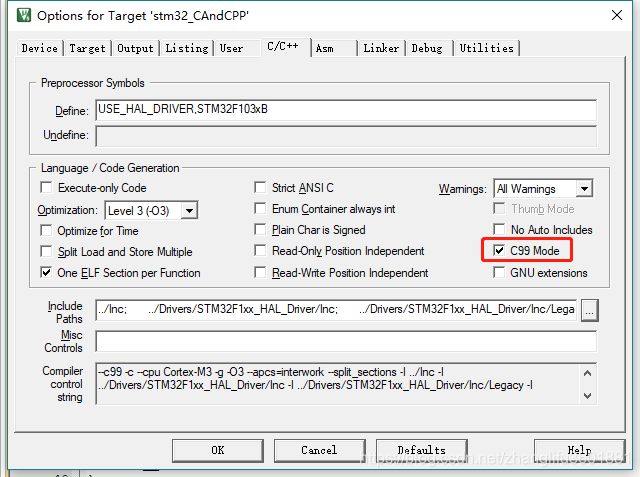Switch to the Utilities tab
The width and height of the screenshot is (640, 477).
487,48
